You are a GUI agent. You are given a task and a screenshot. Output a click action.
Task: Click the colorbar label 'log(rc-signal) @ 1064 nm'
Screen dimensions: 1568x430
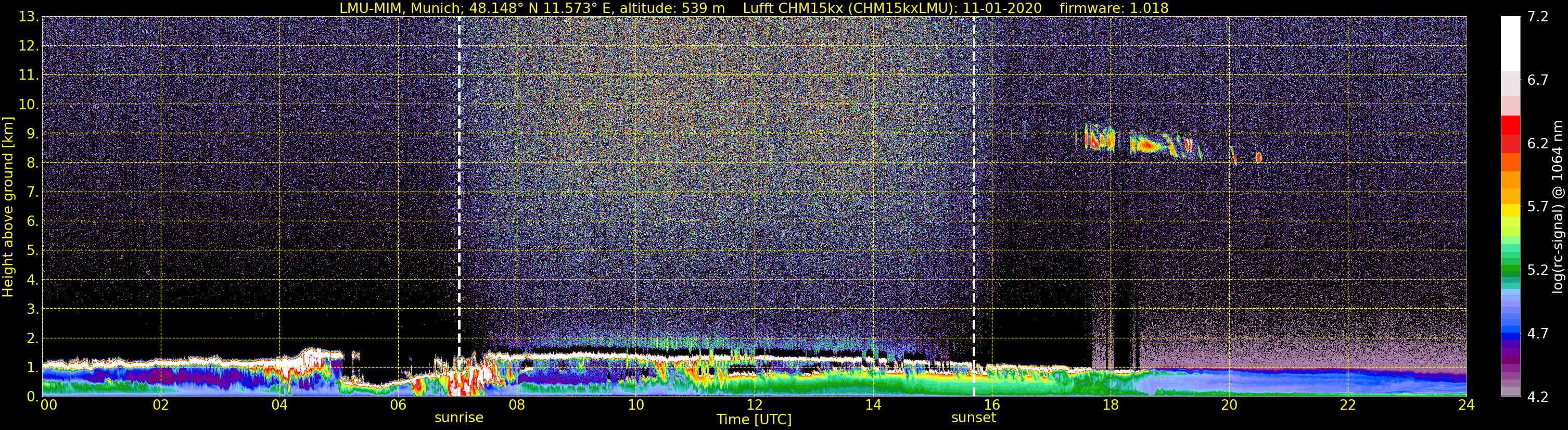point(1557,207)
